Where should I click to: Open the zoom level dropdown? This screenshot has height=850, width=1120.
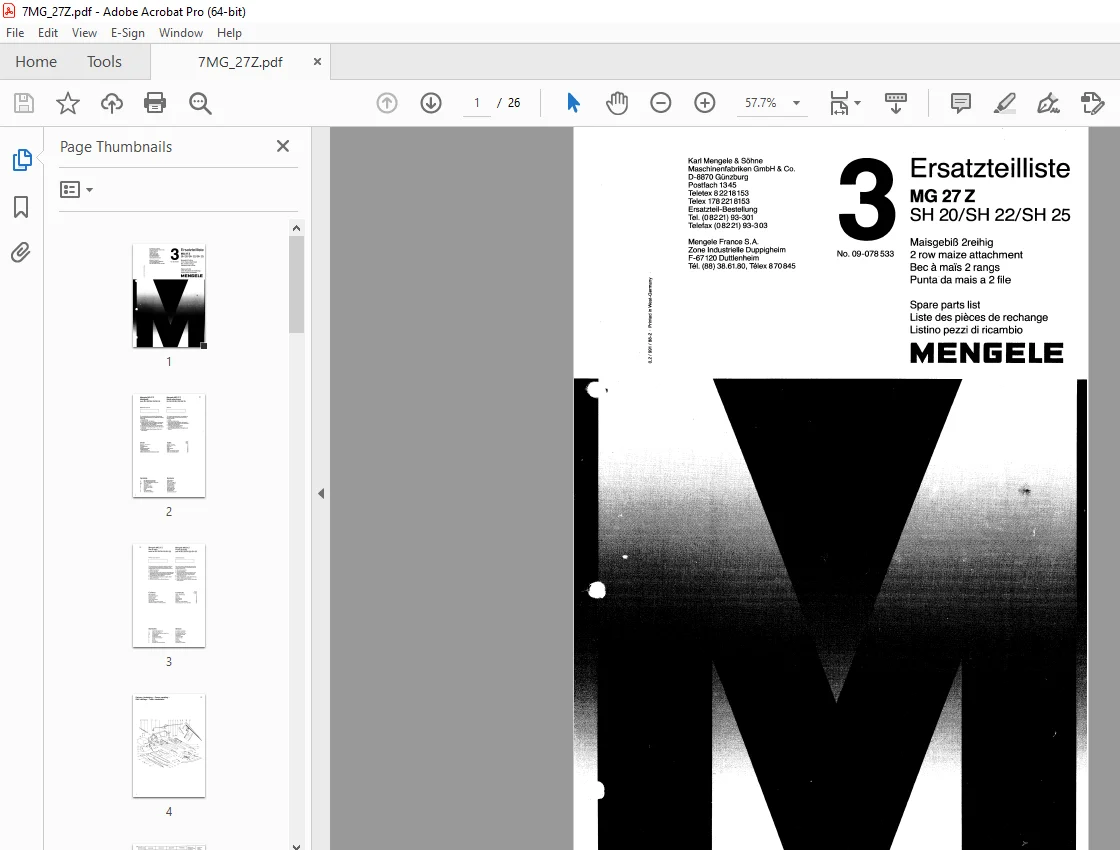pyautogui.click(x=796, y=103)
